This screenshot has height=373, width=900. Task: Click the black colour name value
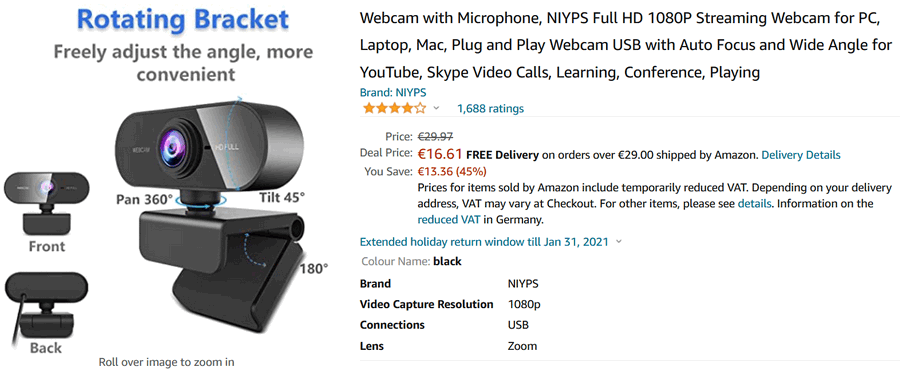pyautogui.click(x=447, y=262)
